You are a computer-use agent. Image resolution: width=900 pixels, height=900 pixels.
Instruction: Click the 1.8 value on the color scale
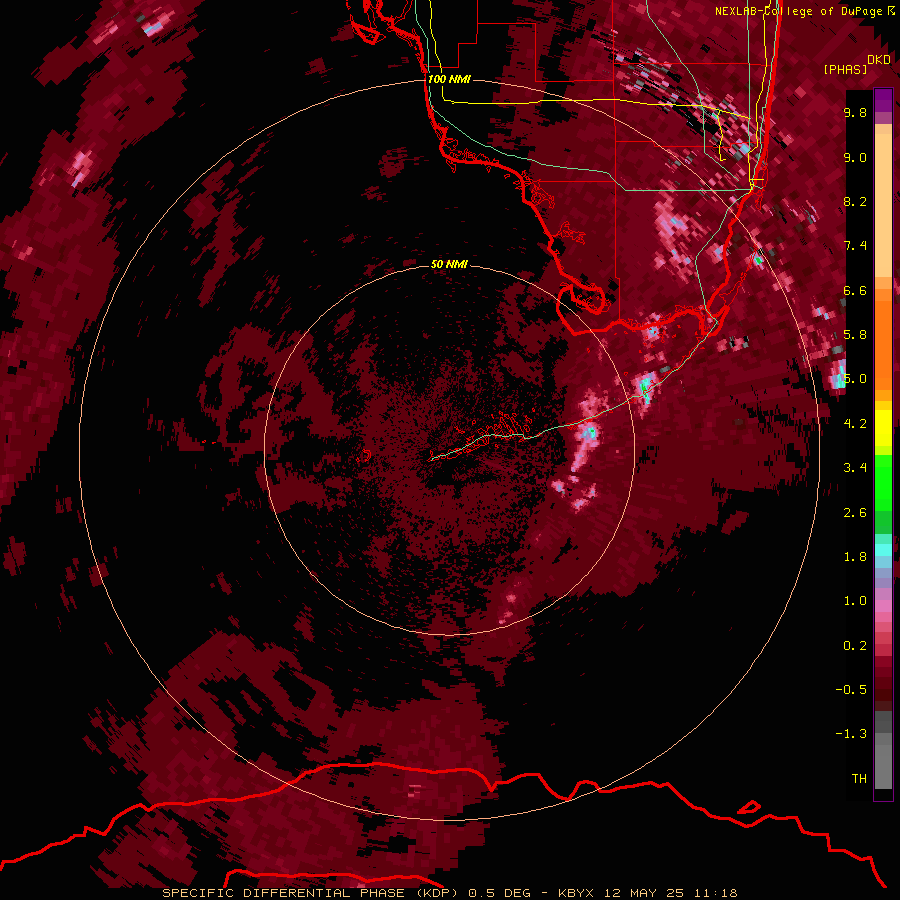pos(855,557)
